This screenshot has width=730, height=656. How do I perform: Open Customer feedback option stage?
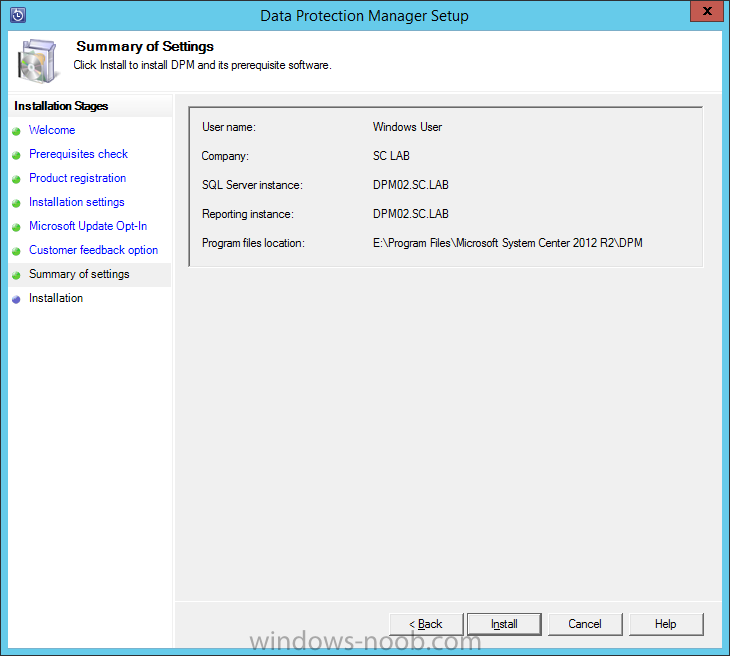93,250
